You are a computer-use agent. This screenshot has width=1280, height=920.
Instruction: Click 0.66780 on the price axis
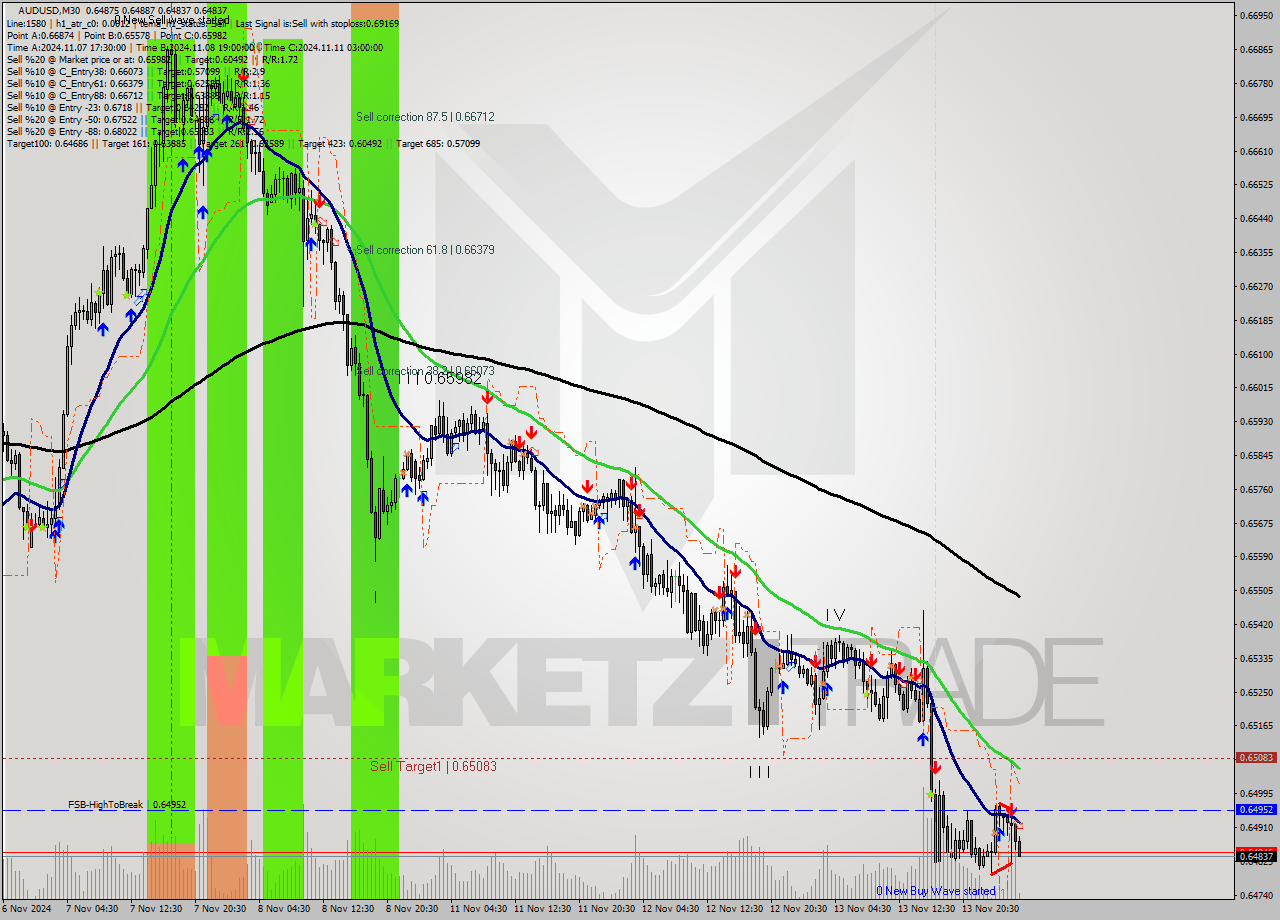(x=1257, y=83)
